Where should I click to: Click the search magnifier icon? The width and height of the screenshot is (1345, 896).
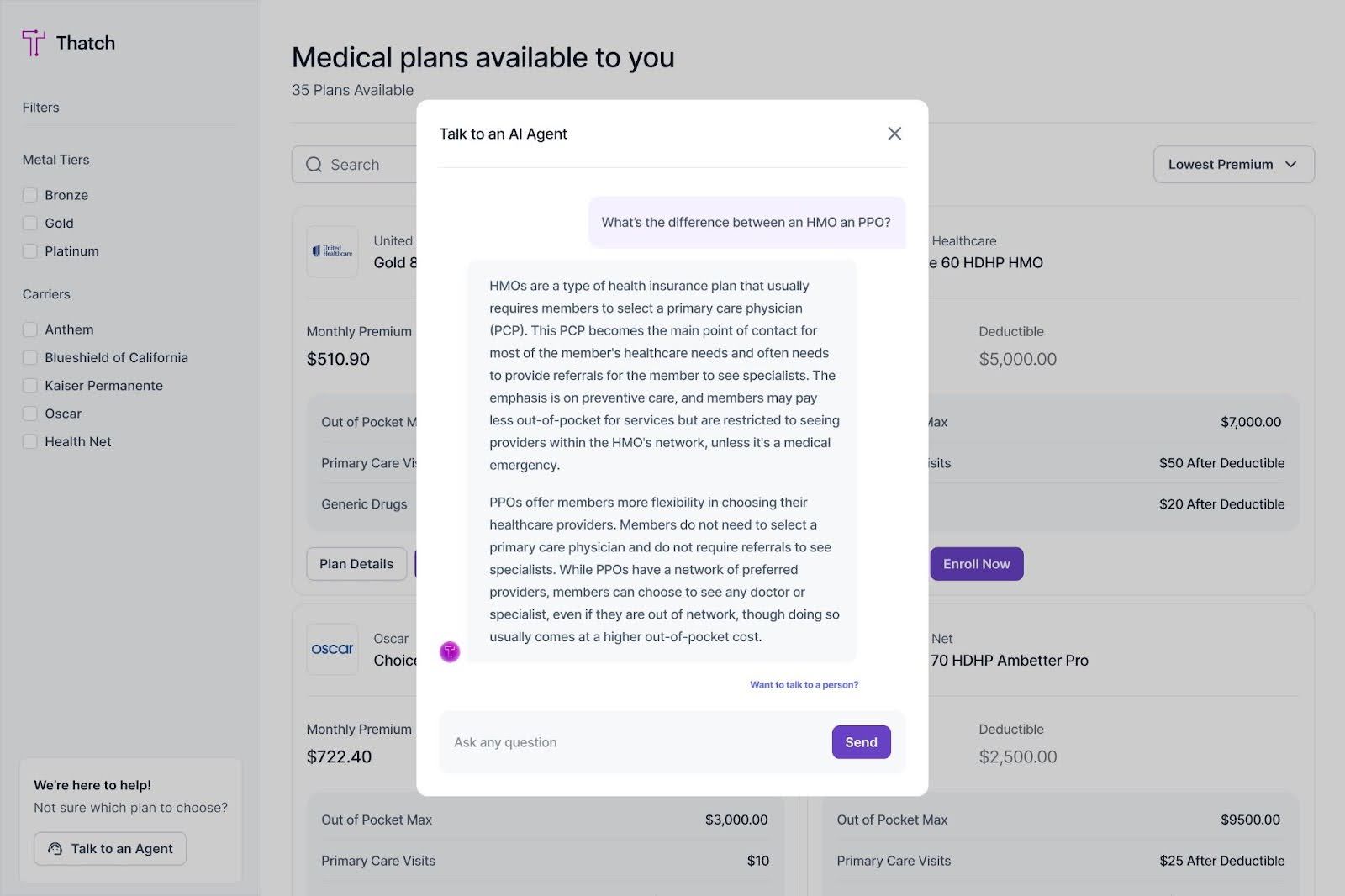[314, 164]
